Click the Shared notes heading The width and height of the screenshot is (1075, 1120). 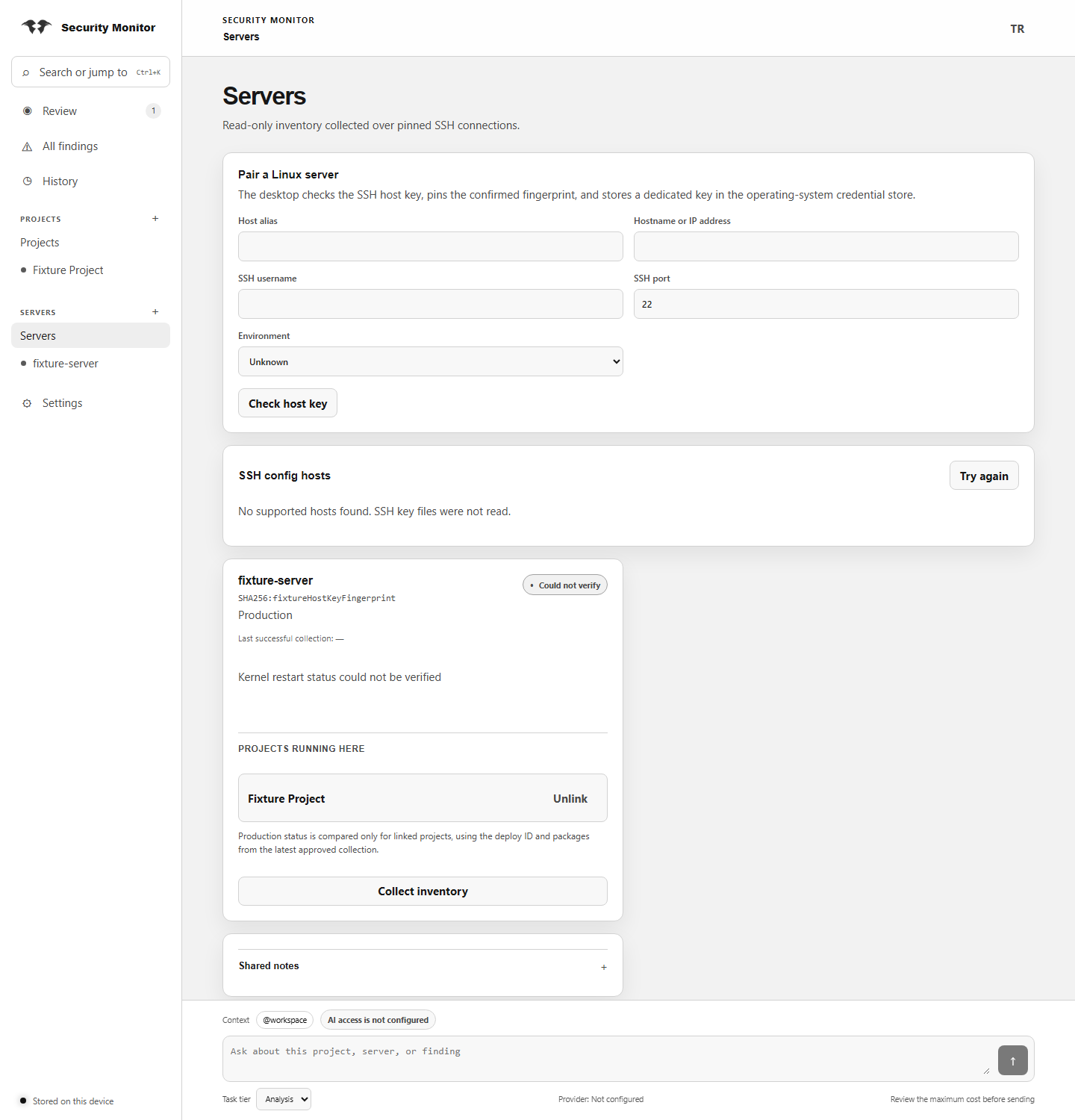pos(269,966)
